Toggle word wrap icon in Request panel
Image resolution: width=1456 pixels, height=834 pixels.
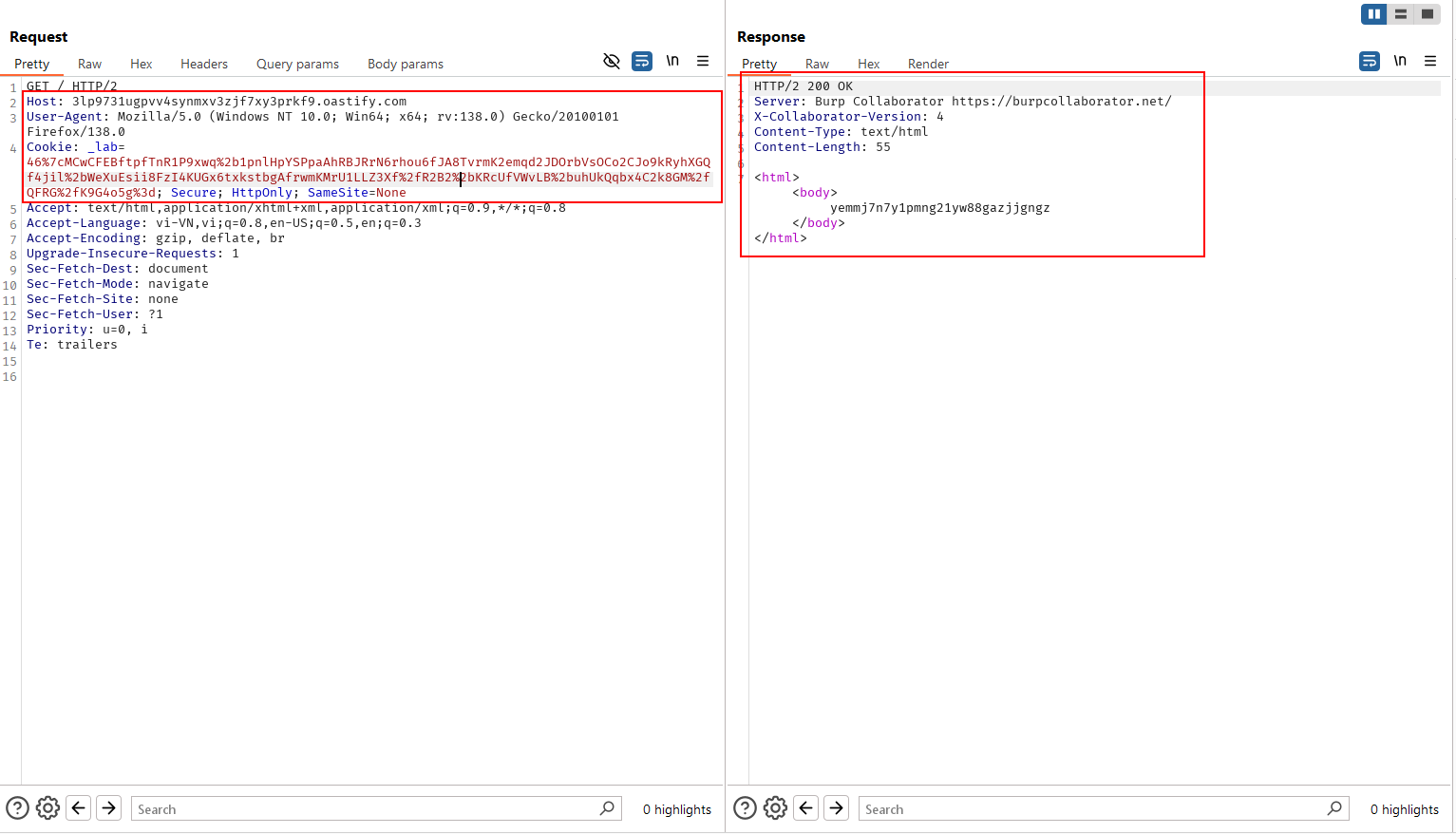coord(642,61)
